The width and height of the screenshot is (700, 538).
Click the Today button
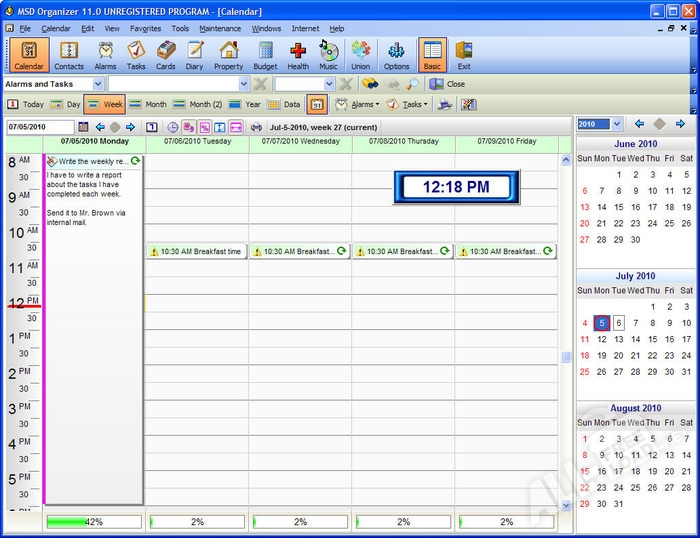pyautogui.click(x=26, y=104)
